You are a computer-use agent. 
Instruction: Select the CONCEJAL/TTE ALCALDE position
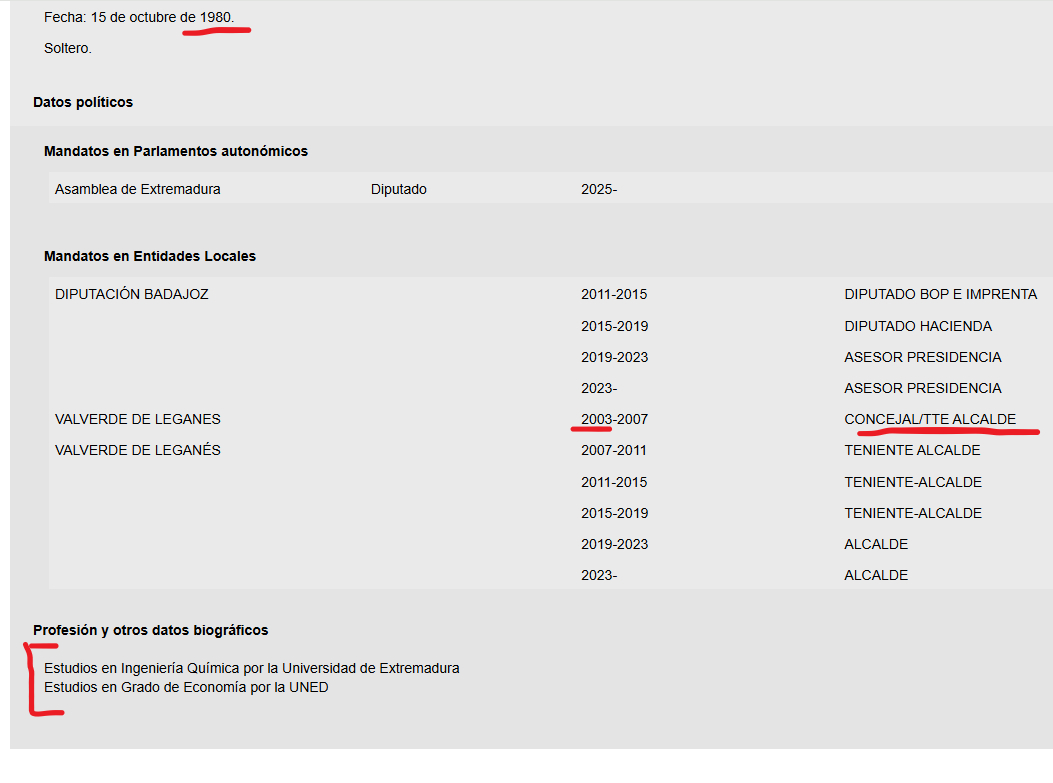coord(930,419)
